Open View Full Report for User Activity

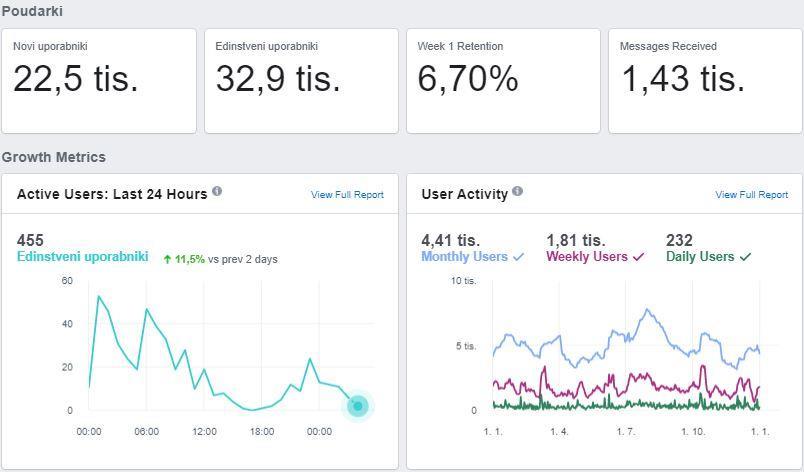click(752, 195)
